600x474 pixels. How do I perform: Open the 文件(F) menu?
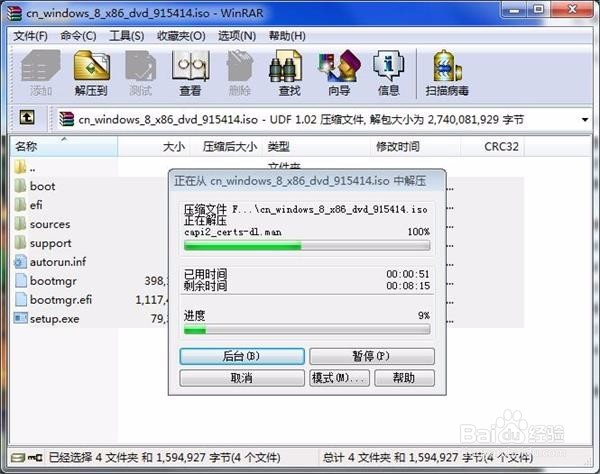[30, 36]
